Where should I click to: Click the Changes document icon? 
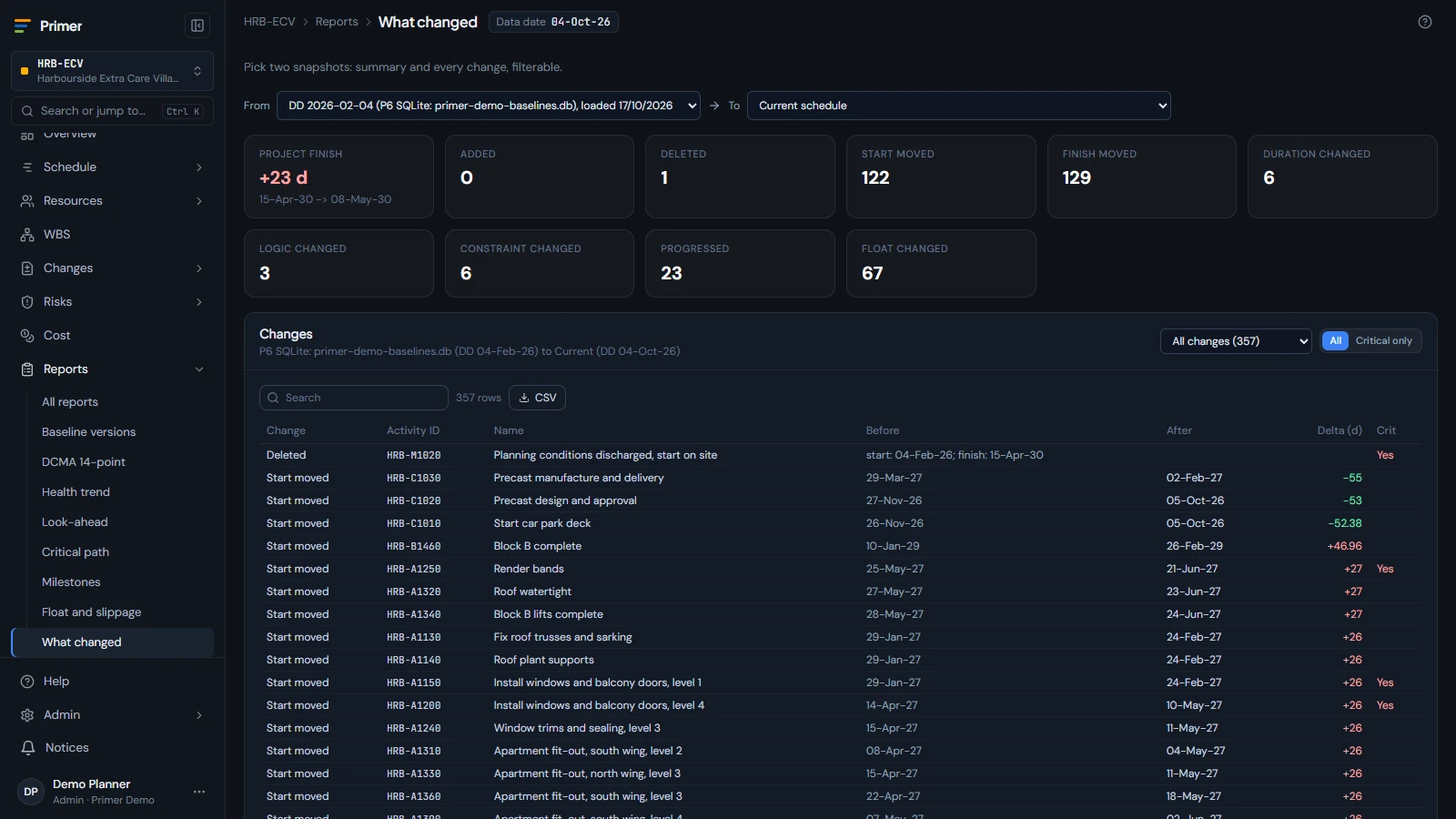pyautogui.click(x=27, y=268)
